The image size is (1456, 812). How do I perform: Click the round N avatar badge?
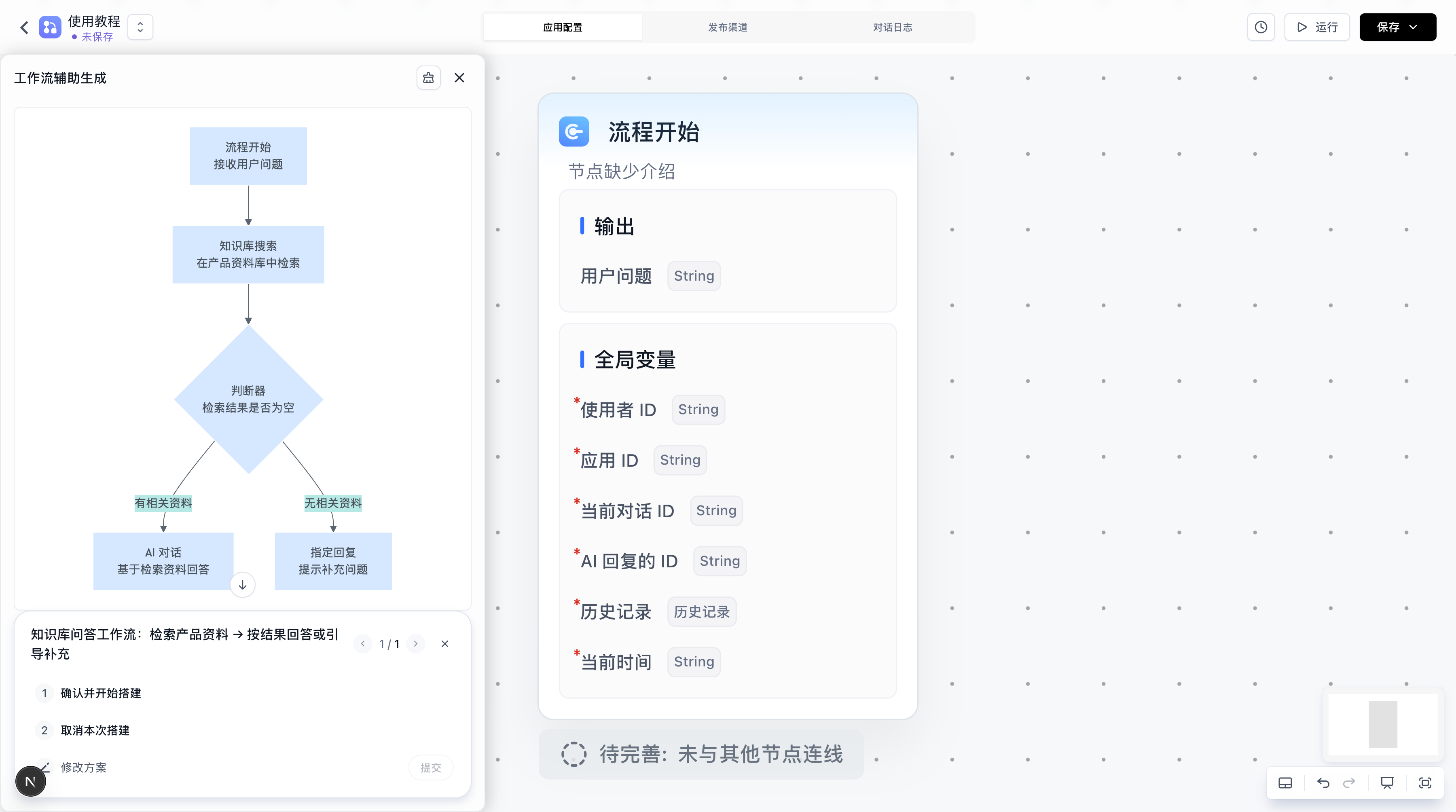pyautogui.click(x=30, y=782)
